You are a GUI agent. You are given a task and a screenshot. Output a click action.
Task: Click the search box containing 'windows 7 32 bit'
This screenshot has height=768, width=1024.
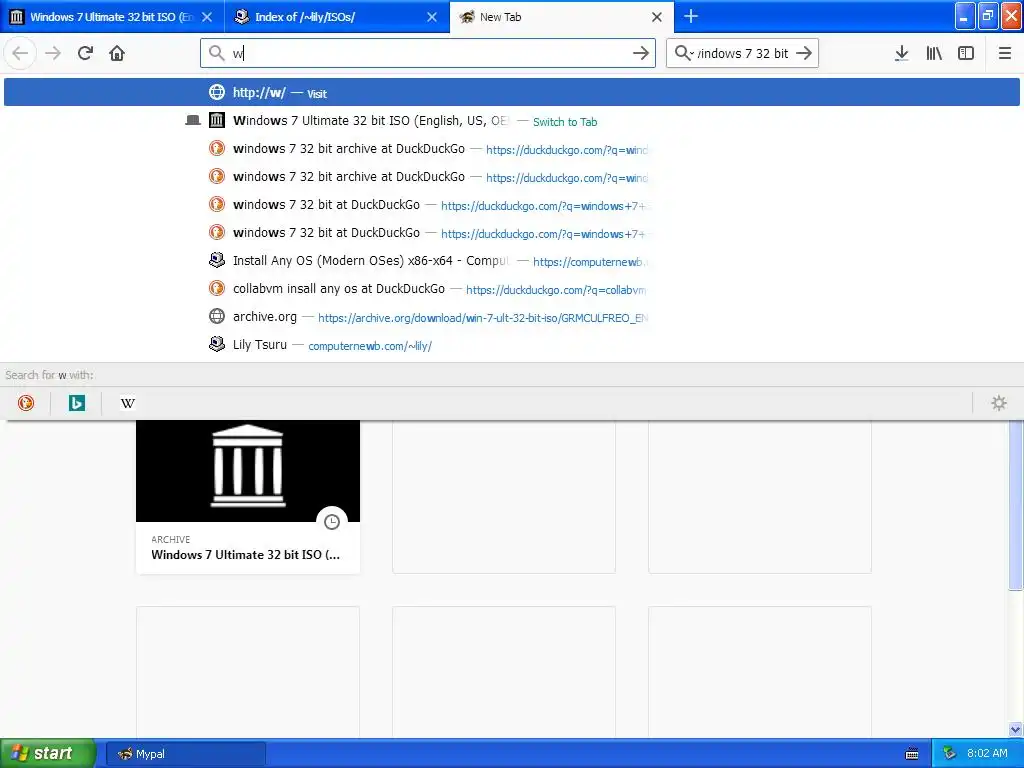pos(742,53)
